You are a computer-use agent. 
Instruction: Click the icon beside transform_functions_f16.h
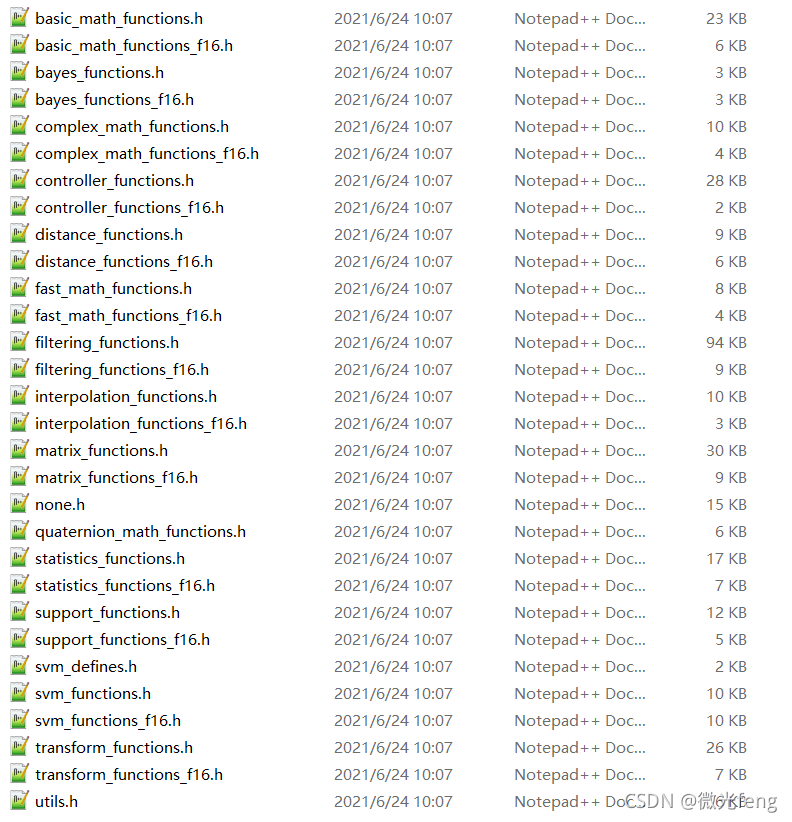(19, 774)
